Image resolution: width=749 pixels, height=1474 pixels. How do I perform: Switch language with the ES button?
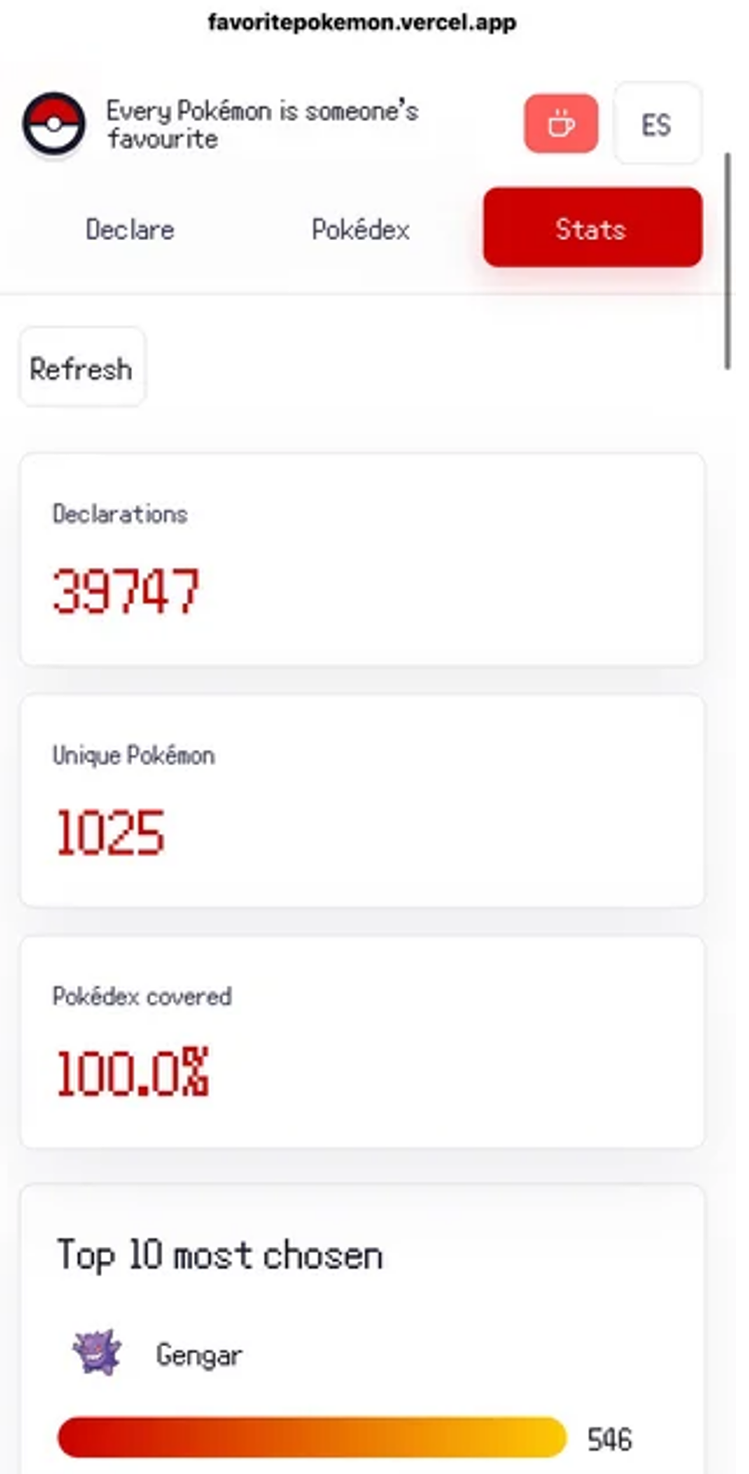(x=657, y=124)
